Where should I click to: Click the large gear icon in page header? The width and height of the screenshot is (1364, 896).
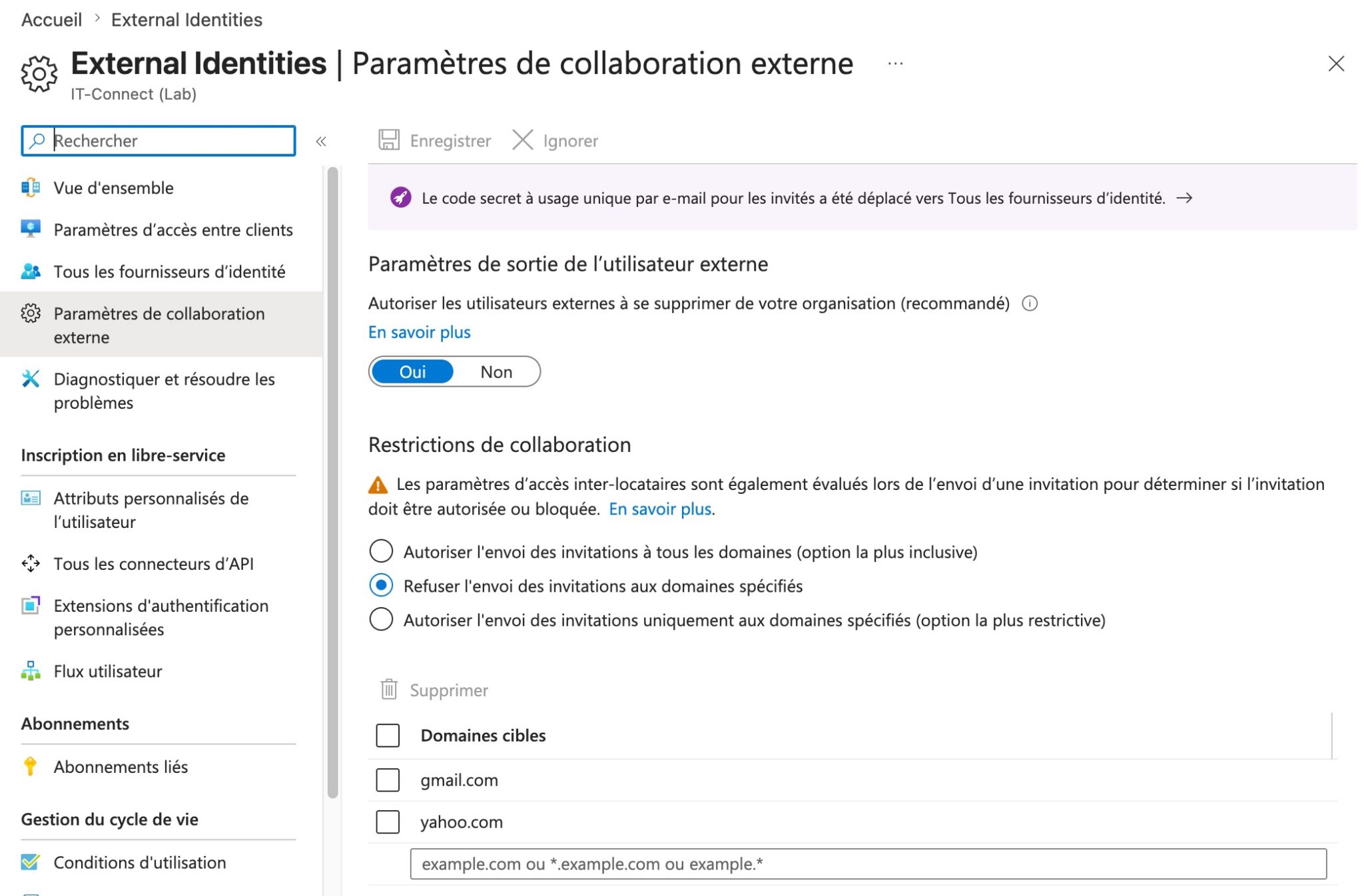(x=39, y=73)
